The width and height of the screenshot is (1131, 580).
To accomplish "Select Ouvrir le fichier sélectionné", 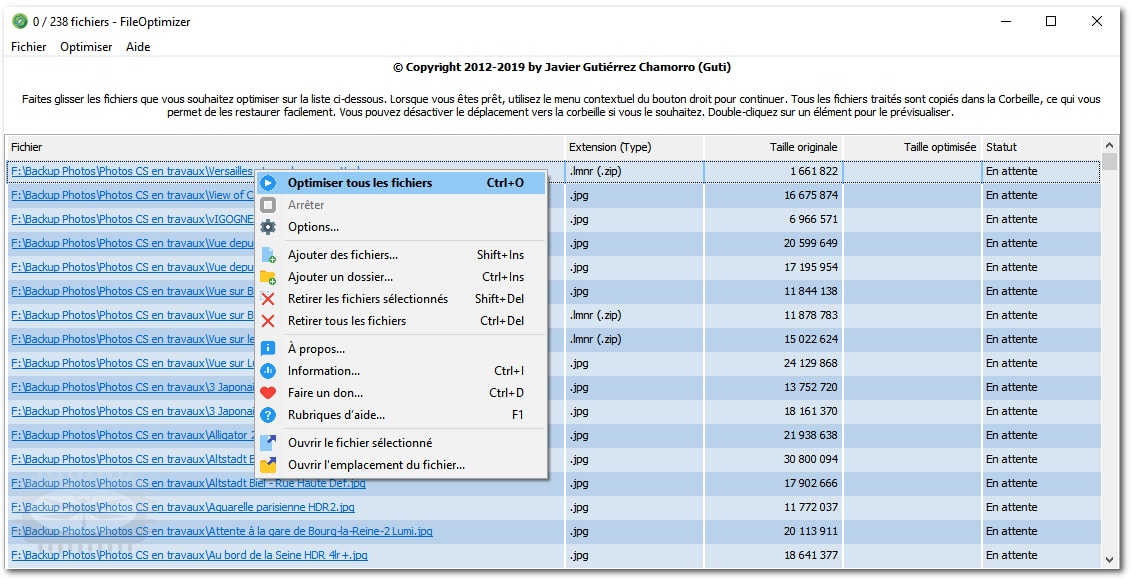I will click(x=402, y=443).
